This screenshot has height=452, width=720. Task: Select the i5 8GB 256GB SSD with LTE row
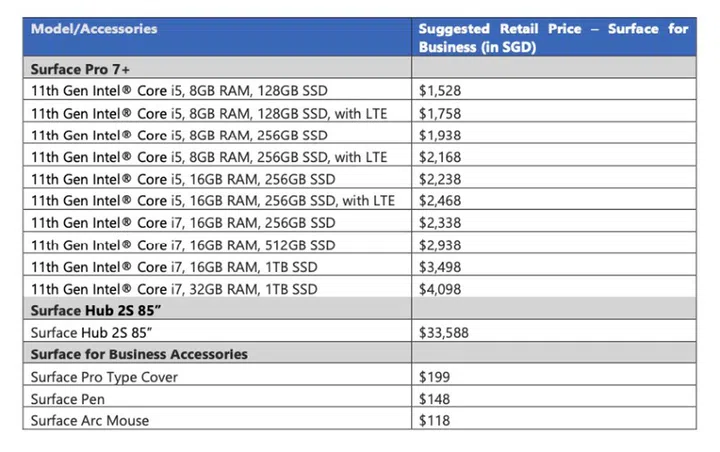coord(209,157)
